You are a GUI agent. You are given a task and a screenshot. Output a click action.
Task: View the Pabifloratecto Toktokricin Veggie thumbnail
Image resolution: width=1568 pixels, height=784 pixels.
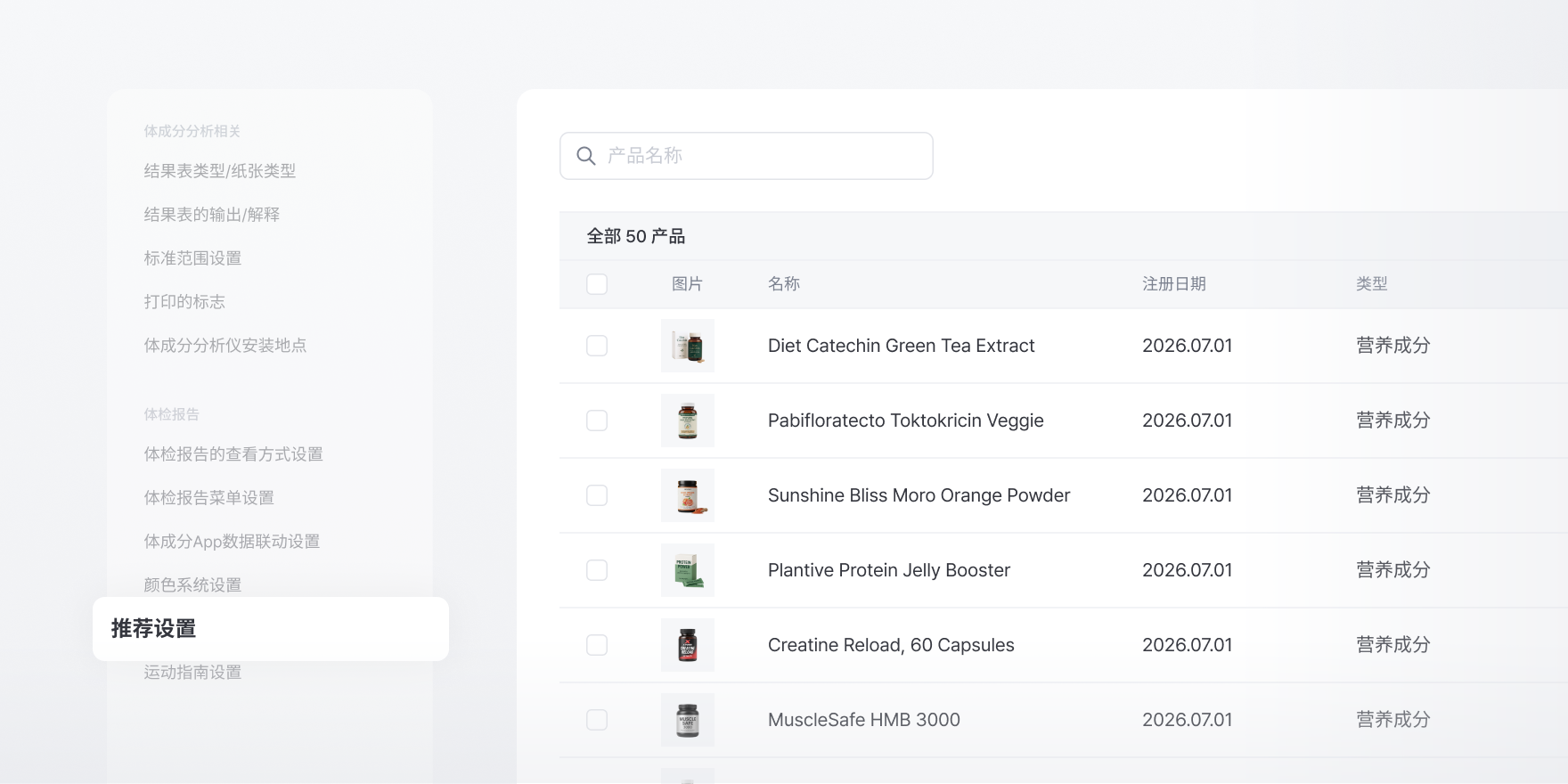point(688,421)
